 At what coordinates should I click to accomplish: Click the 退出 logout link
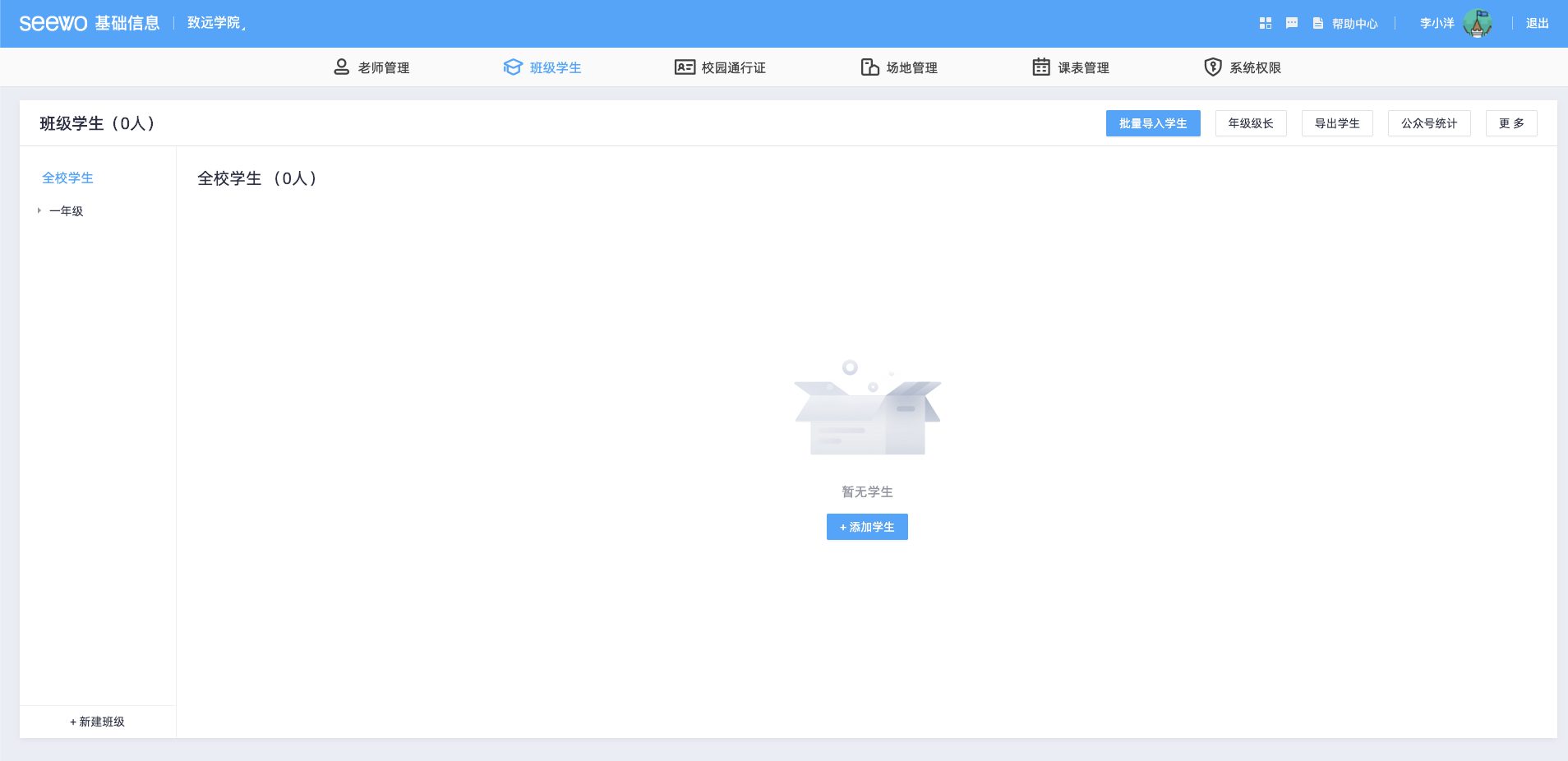click(1537, 24)
